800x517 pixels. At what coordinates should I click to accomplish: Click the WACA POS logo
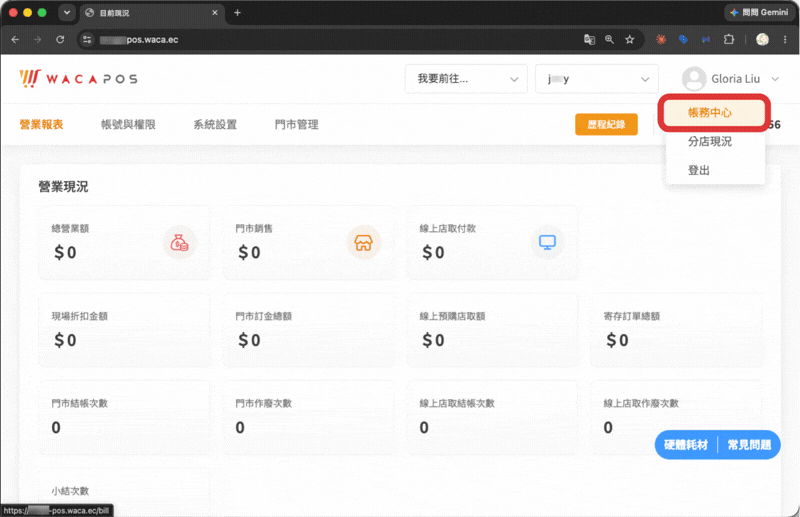coord(79,79)
